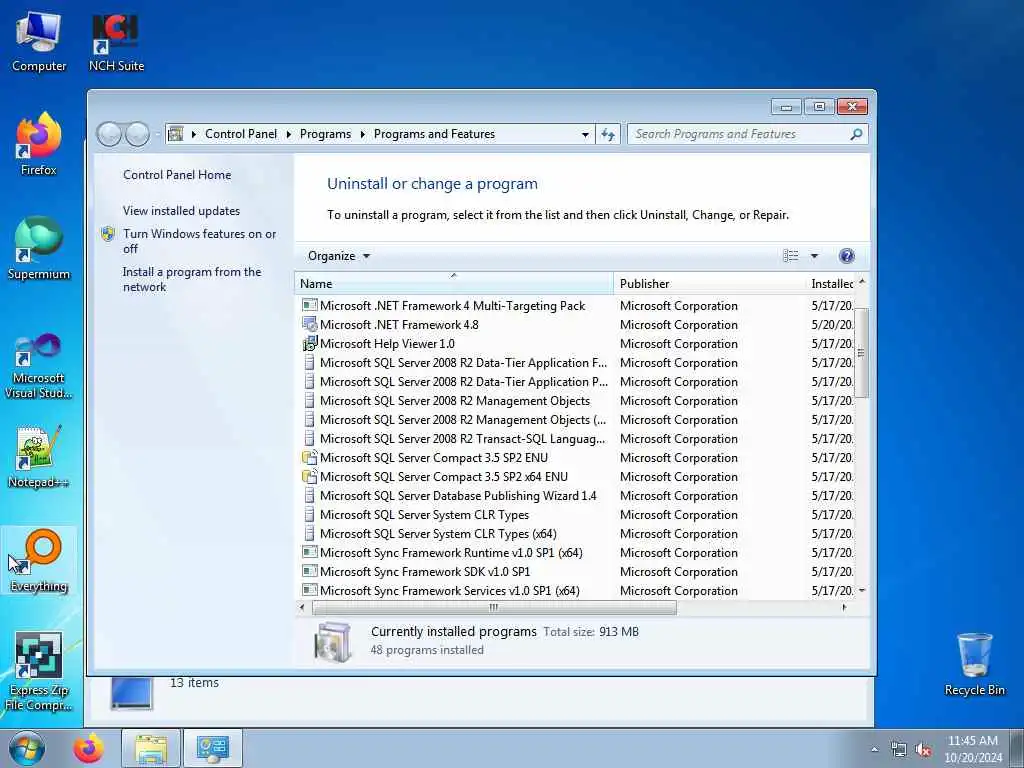Click the horizontal scroll left arrow
Screen dimensions: 1024x768
pyautogui.click(x=302, y=608)
